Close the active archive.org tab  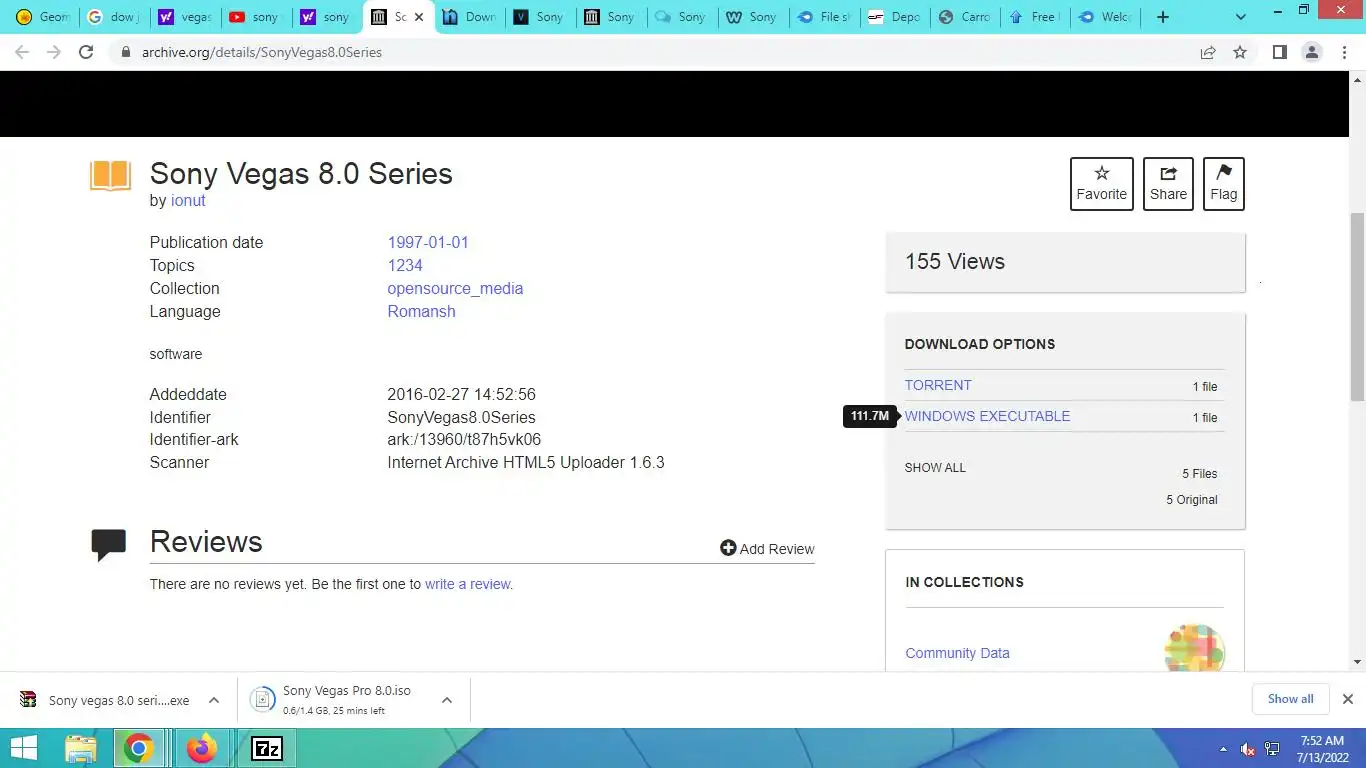coord(419,17)
